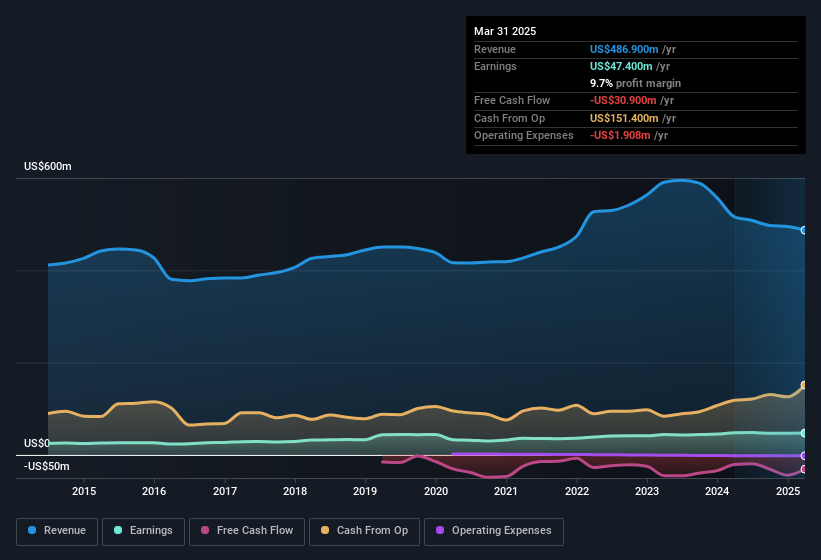Select the Earnings end-point marker
The width and height of the screenshot is (821, 560).
804,433
